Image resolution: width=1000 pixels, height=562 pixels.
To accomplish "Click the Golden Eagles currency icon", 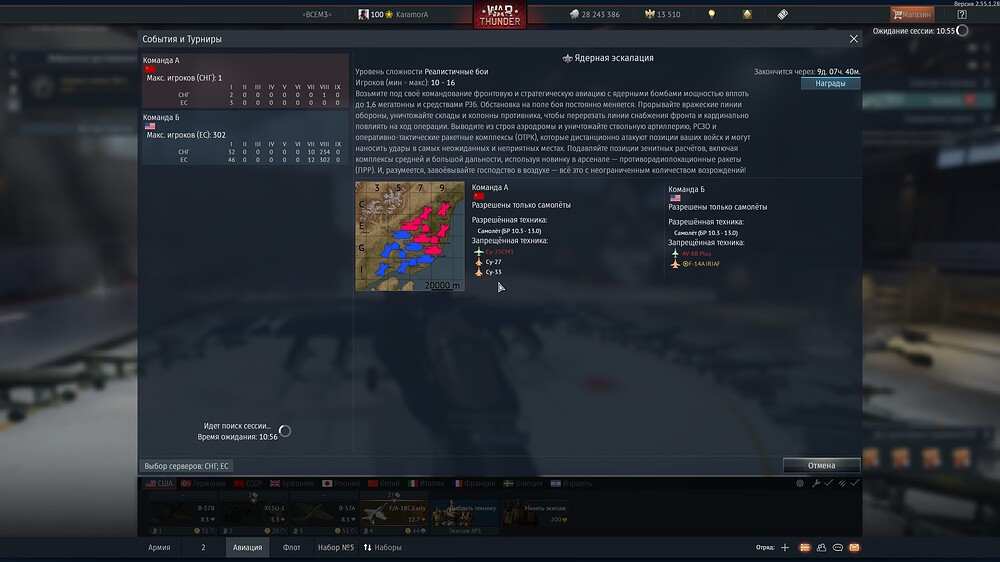I will tap(649, 15).
